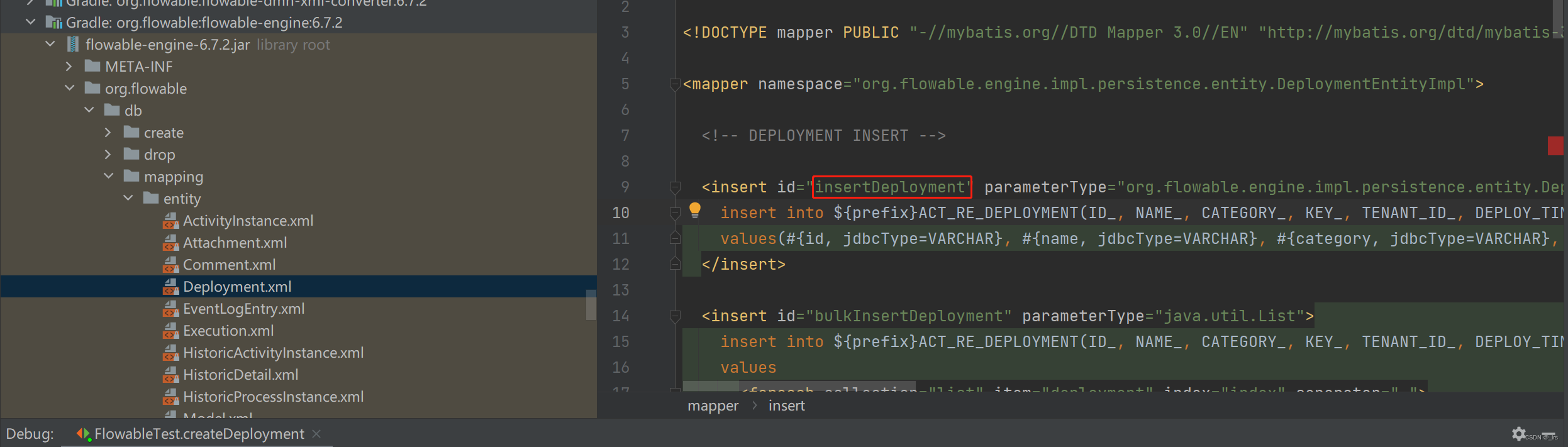Image resolution: width=1568 pixels, height=447 pixels.
Task: Click the flowable-engine-6.7.2.jar library icon
Action: [73, 45]
